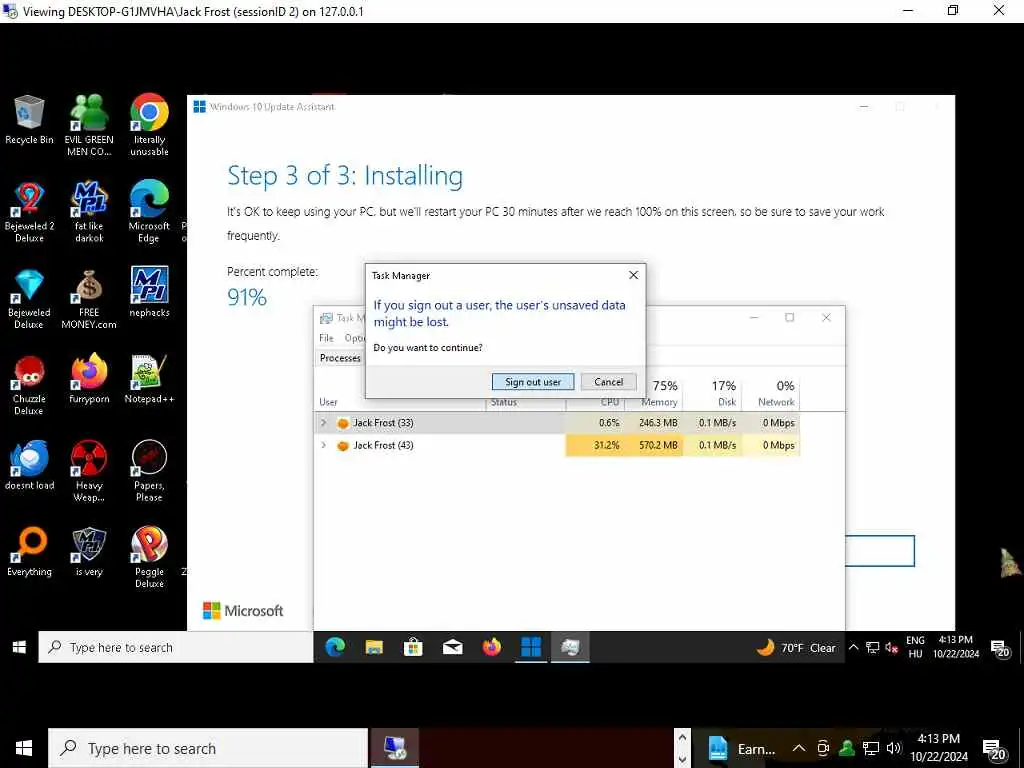Open the Chrome icon labeled literally unusable
1024x768 pixels.
149,125
